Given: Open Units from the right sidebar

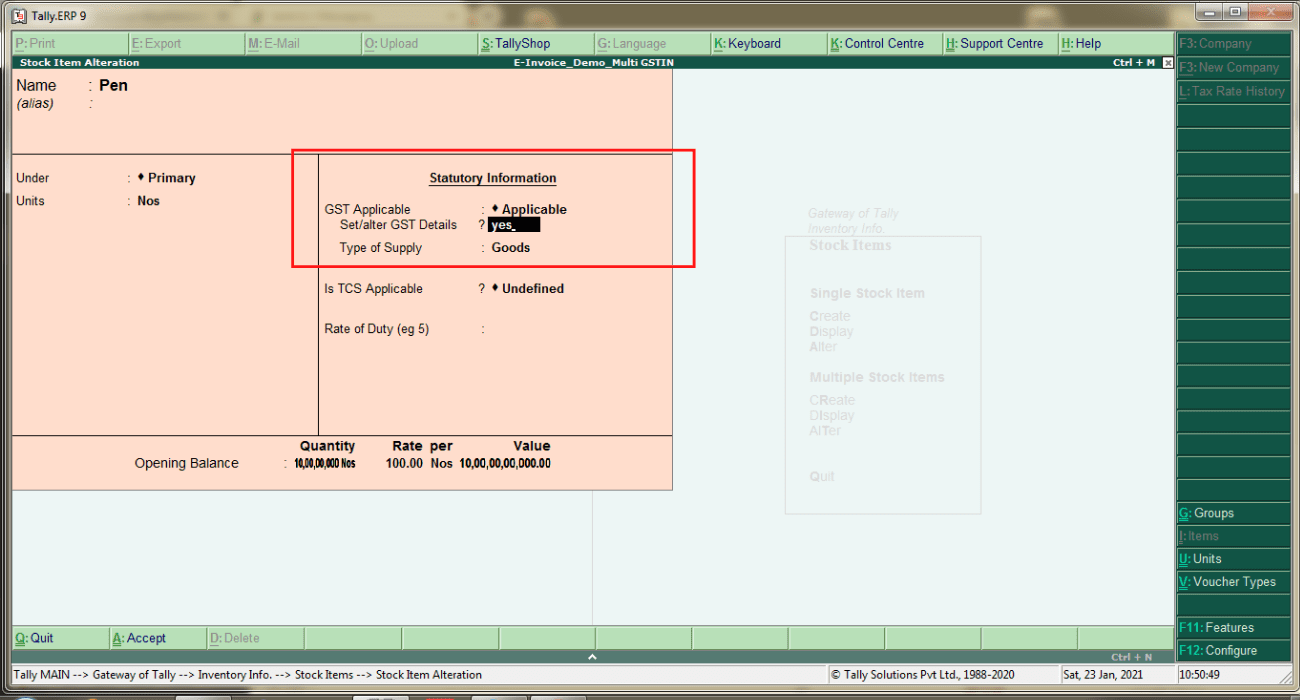Looking at the screenshot, I should 1233,559.
